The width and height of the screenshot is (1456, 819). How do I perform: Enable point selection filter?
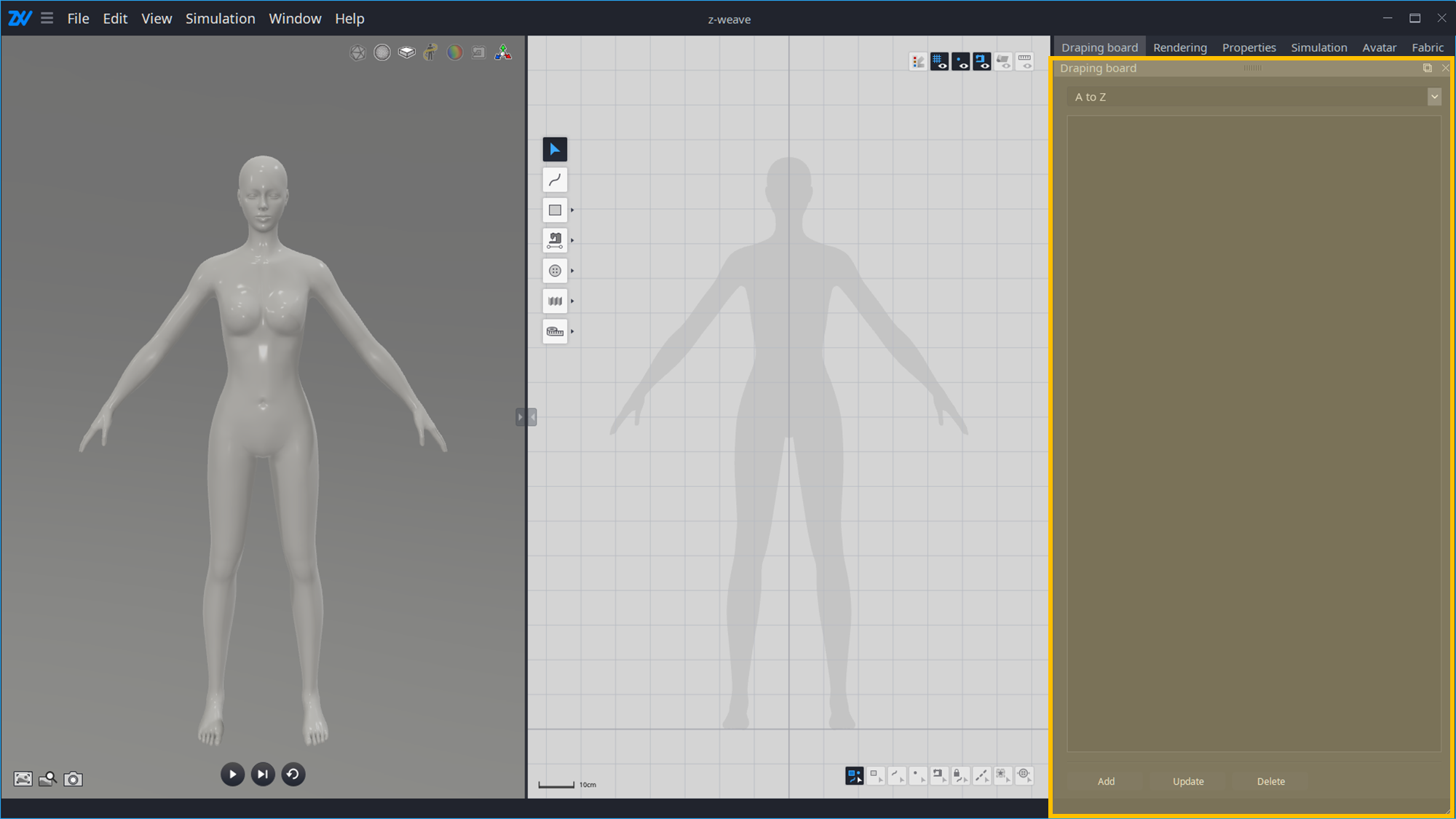pos(918,775)
